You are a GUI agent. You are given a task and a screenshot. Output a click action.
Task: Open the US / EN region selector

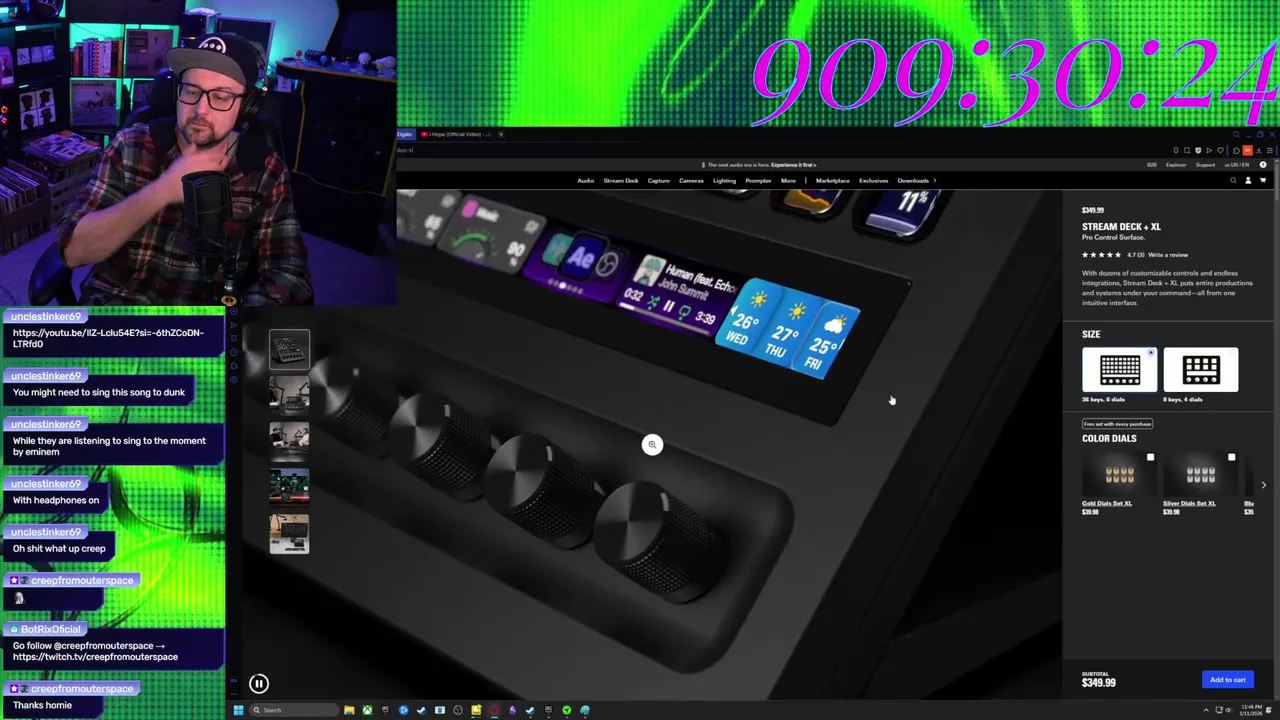pos(1238,165)
